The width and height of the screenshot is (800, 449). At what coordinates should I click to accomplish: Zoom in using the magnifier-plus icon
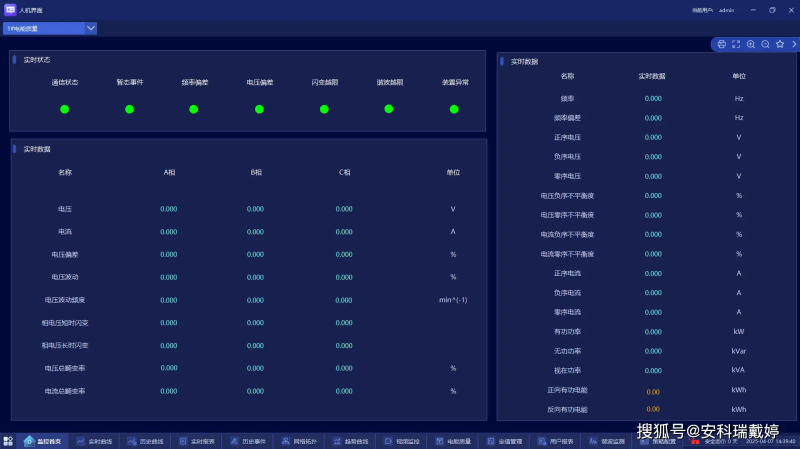tap(751, 44)
